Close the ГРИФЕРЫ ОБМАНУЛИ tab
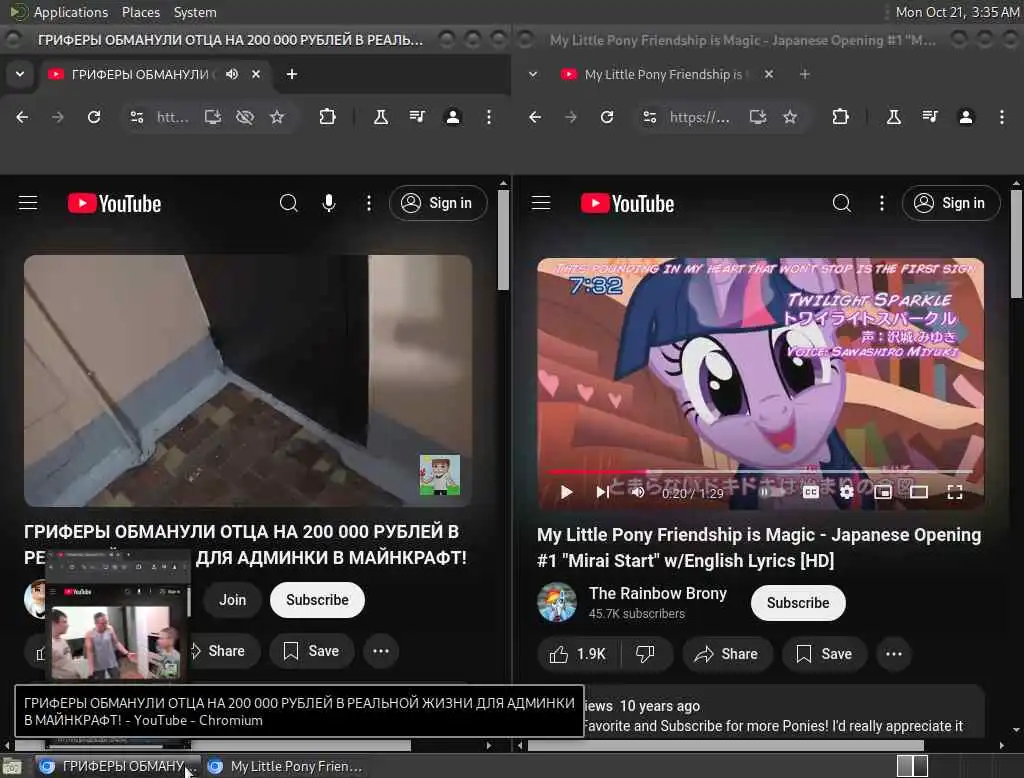The width and height of the screenshot is (1024, 778). tap(256, 74)
